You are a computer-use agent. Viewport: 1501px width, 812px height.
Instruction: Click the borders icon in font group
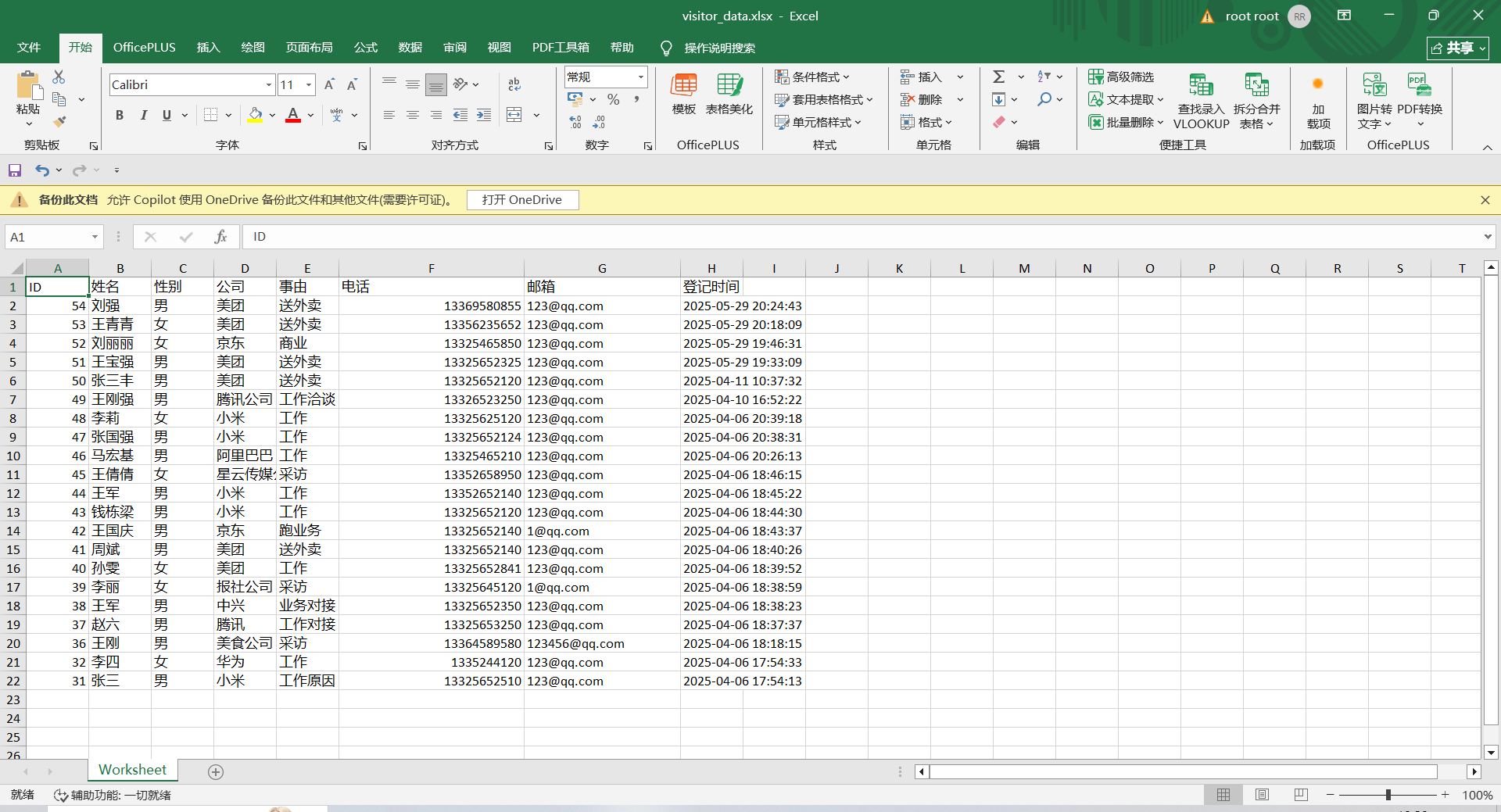click(x=211, y=115)
